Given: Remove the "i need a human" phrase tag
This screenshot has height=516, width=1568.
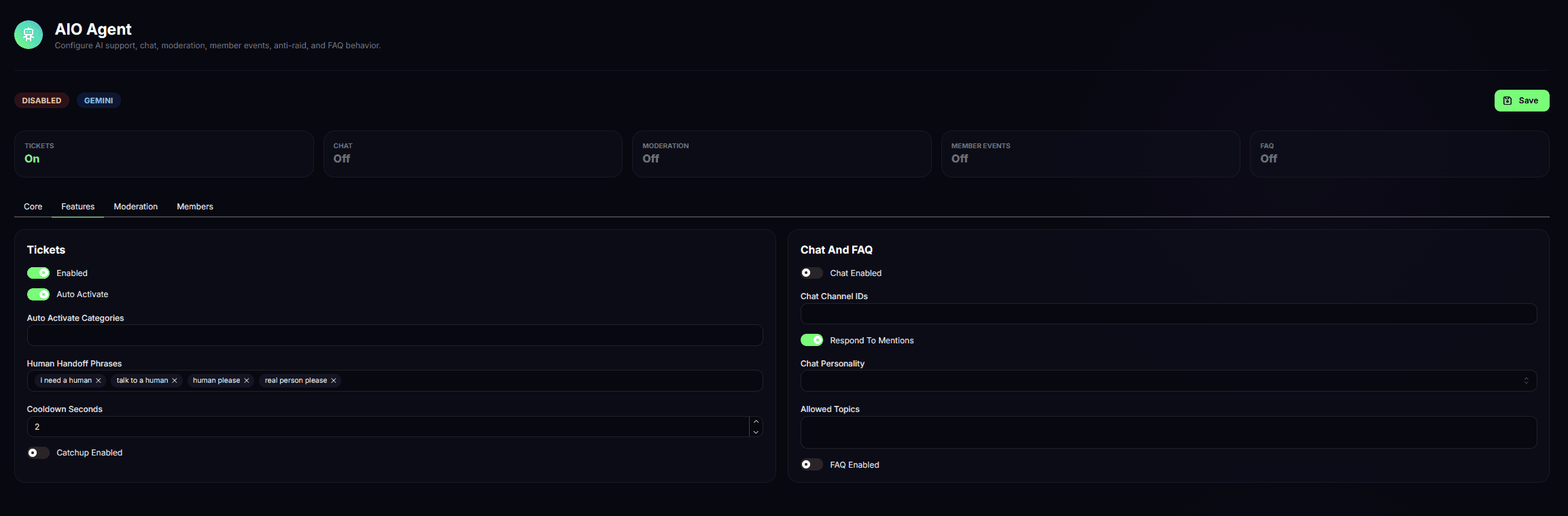Looking at the screenshot, I should [99, 381].
